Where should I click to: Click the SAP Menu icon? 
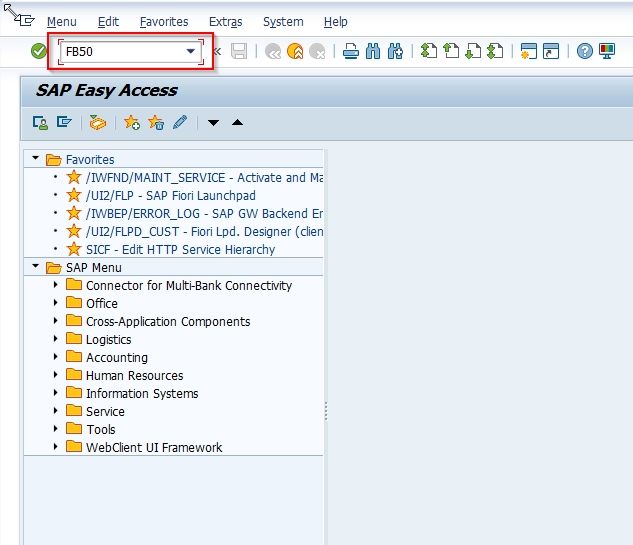[x=64, y=122]
